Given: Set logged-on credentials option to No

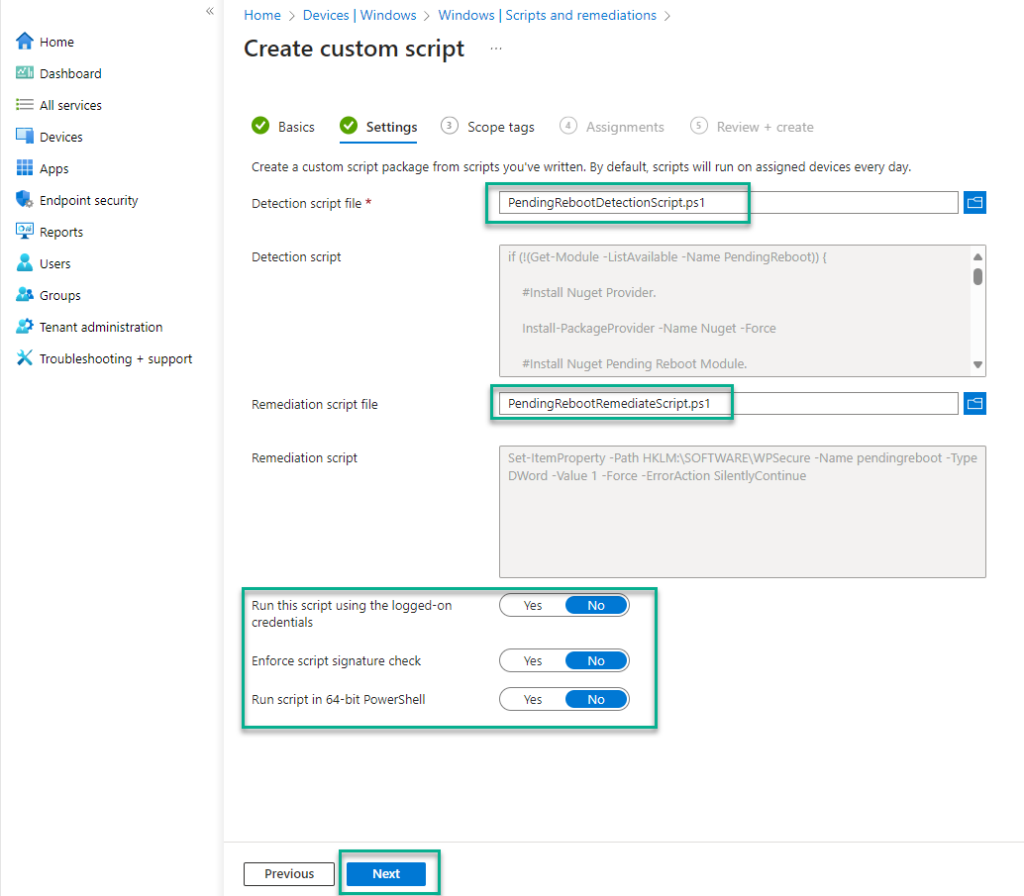Looking at the screenshot, I should [x=596, y=605].
